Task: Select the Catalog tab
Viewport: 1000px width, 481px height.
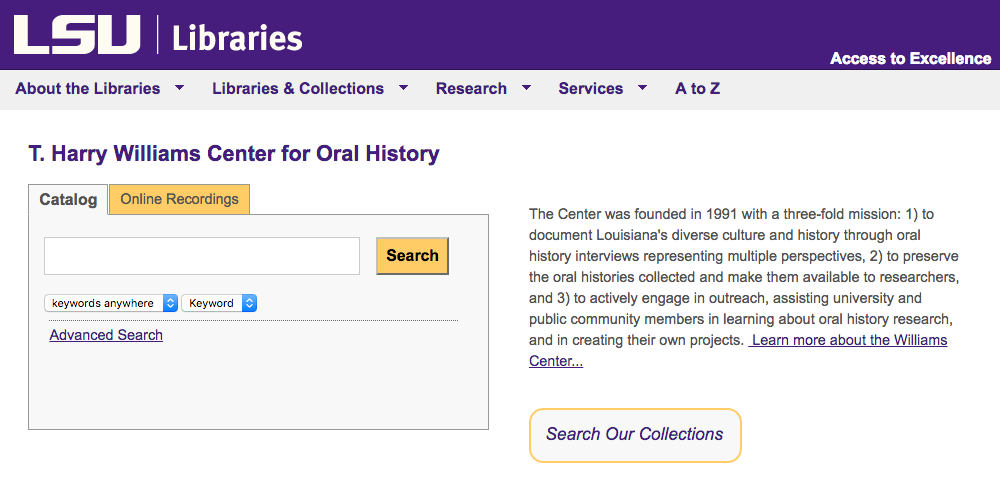Action: (x=68, y=200)
